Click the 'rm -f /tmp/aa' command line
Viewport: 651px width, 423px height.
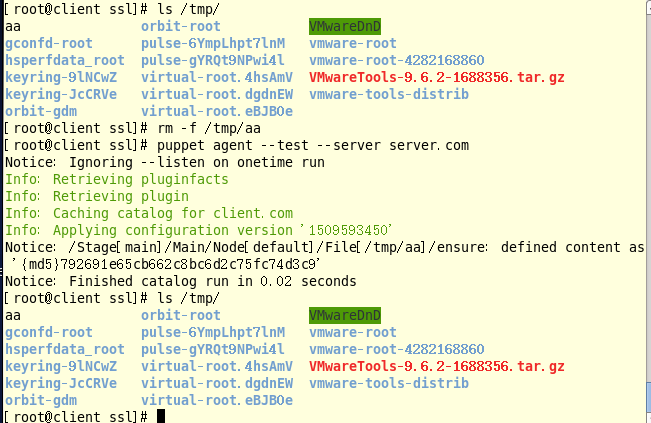[209, 128]
